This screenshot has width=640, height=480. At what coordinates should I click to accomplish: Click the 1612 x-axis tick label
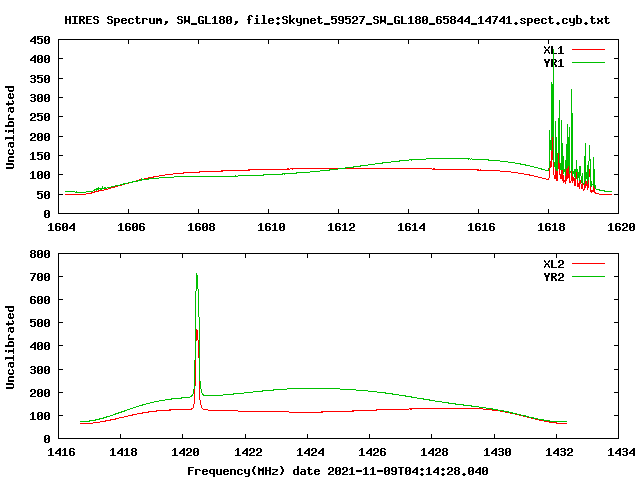[x=341, y=227]
